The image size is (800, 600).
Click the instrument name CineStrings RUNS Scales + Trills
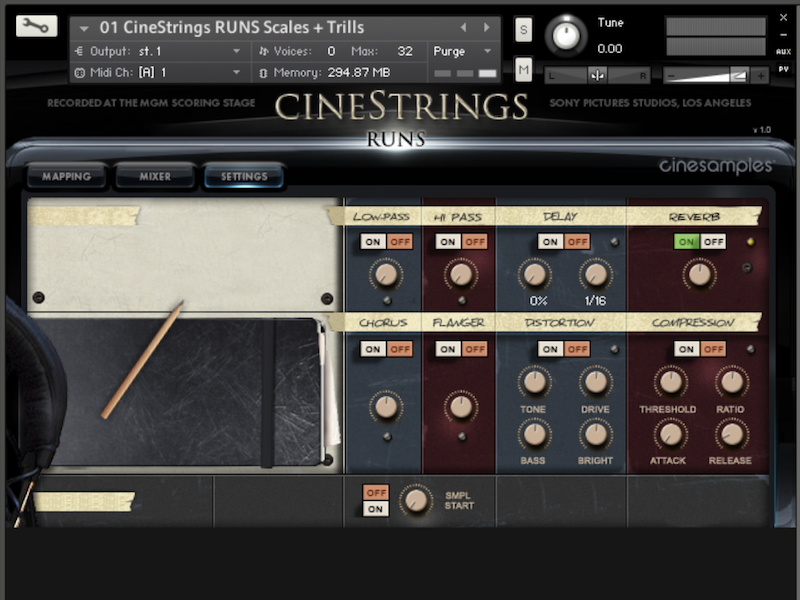click(x=232, y=28)
